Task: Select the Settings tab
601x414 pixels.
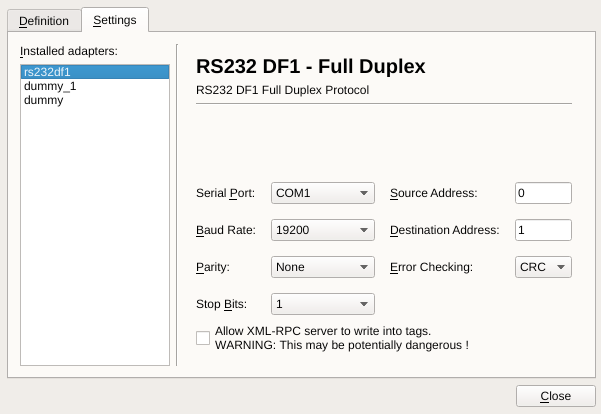Action: pyautogui.click(x=114, y=20)
